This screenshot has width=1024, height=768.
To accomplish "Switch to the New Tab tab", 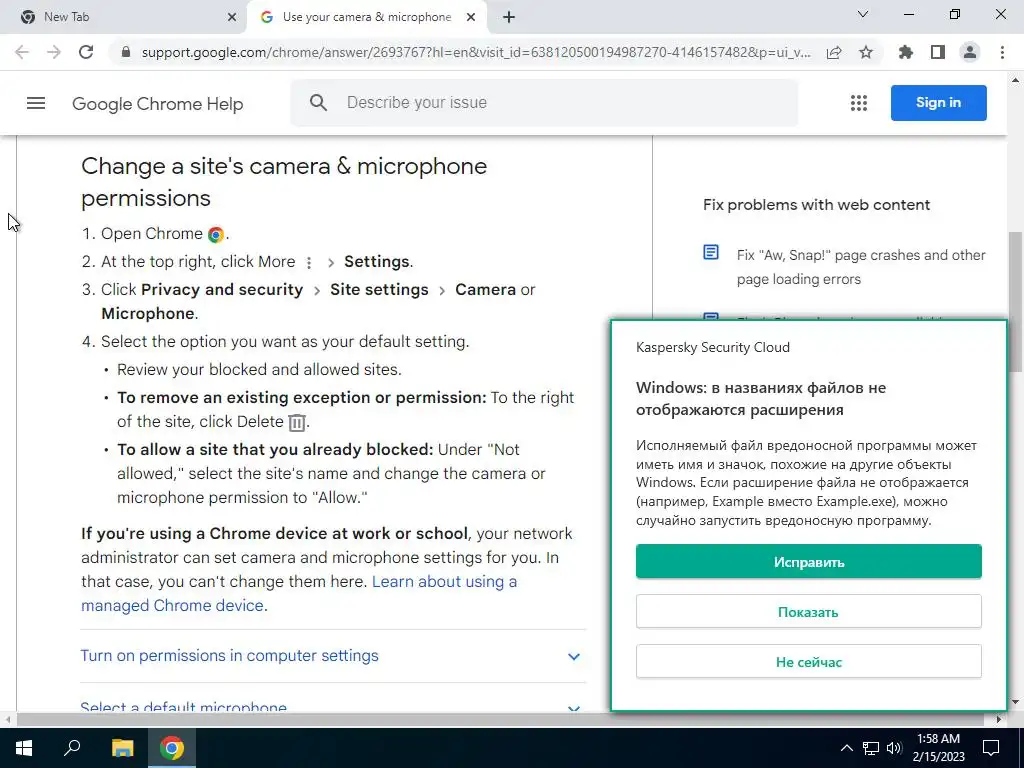I will [x=123, y=17].
